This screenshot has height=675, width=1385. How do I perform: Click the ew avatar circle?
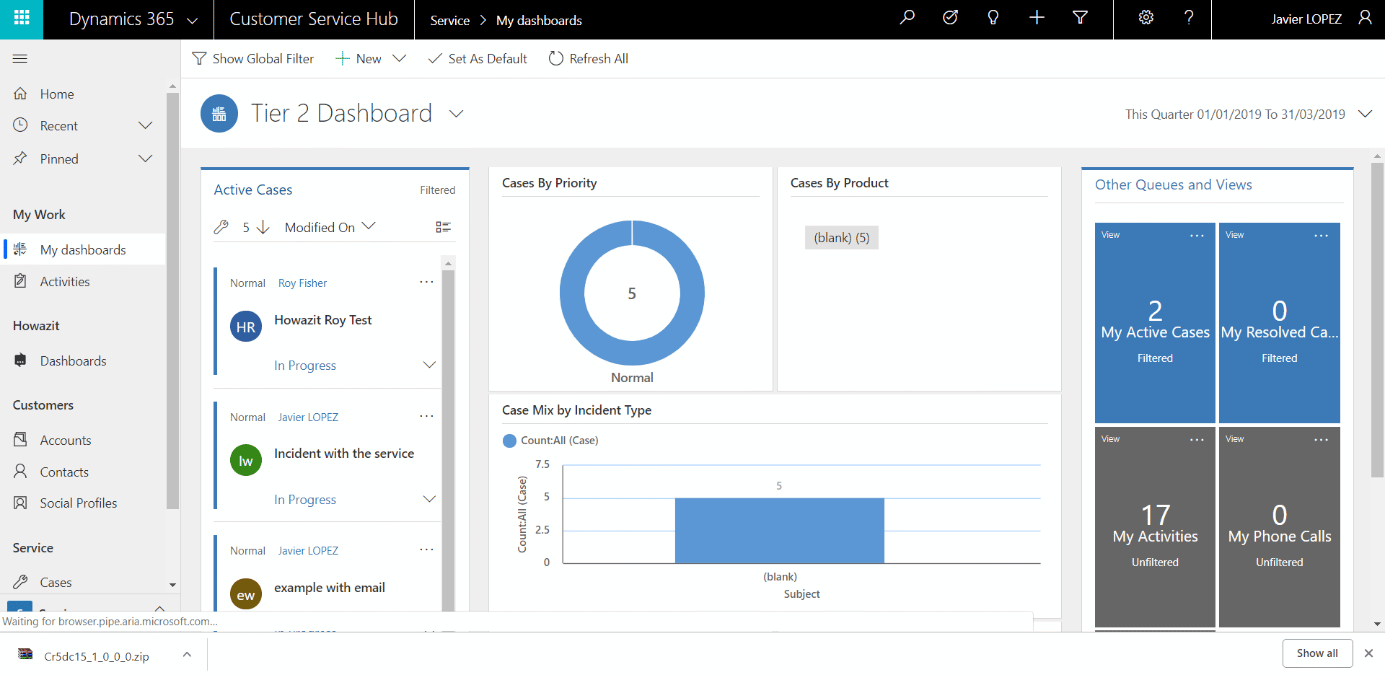pyautogui.click(x=246, y=594)
